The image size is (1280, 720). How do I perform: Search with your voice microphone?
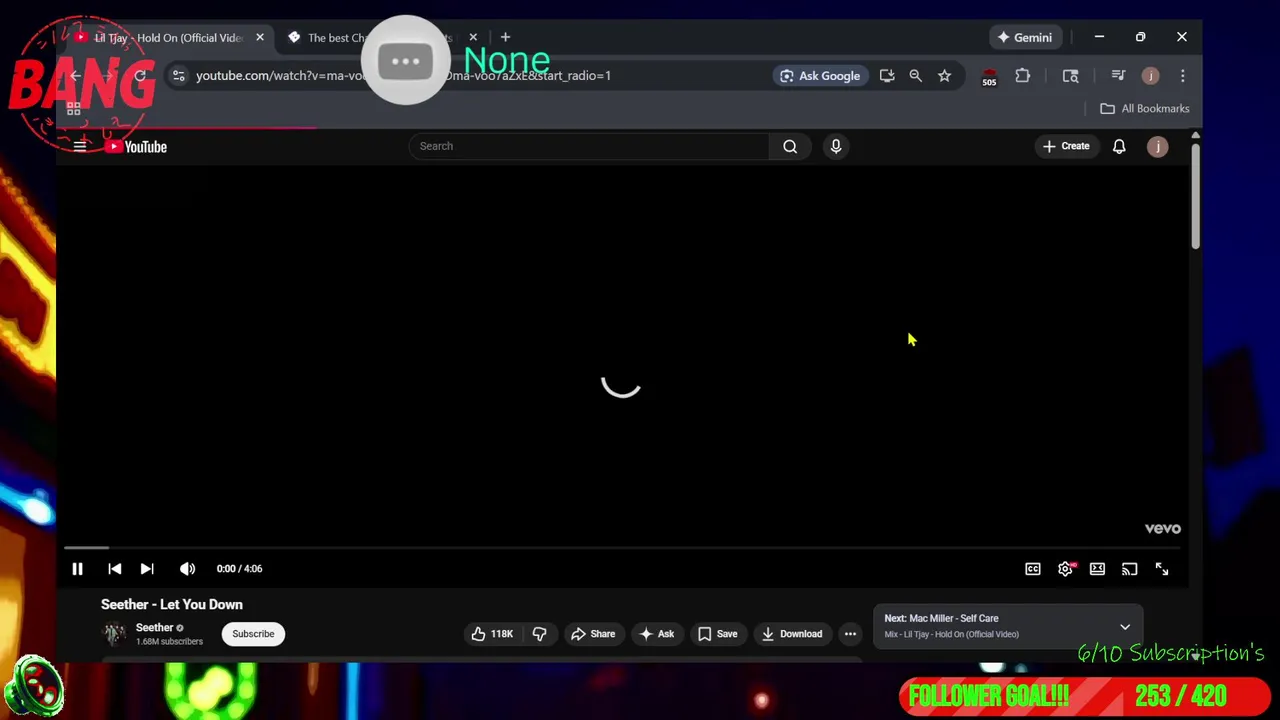point(836,146)
